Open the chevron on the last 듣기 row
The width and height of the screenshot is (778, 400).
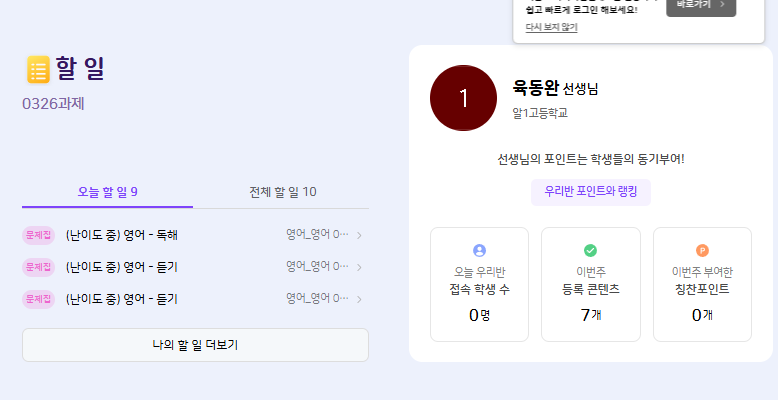click(x=359, y=298)
